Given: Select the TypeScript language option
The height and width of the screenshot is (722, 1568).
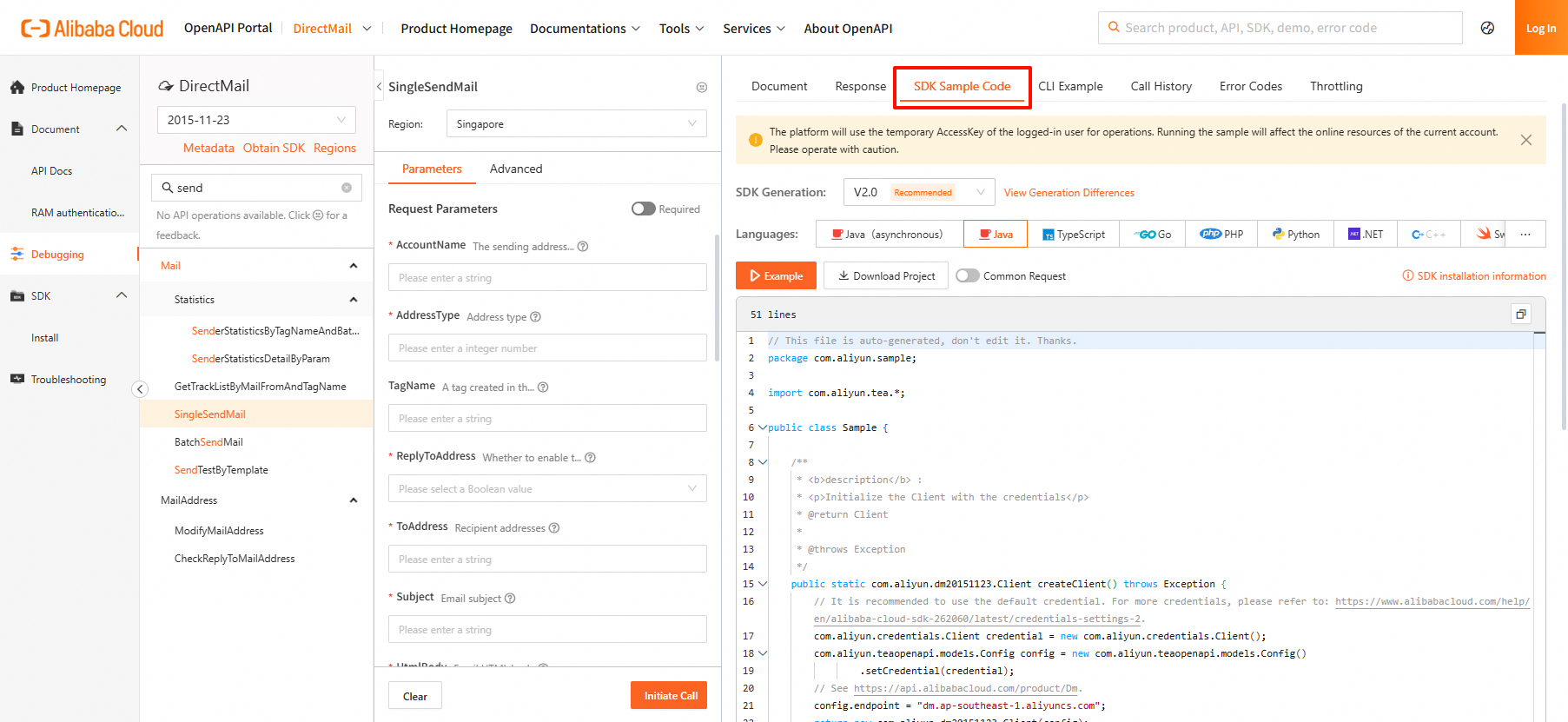Looking at the screenshot, I should (1074, 235).
